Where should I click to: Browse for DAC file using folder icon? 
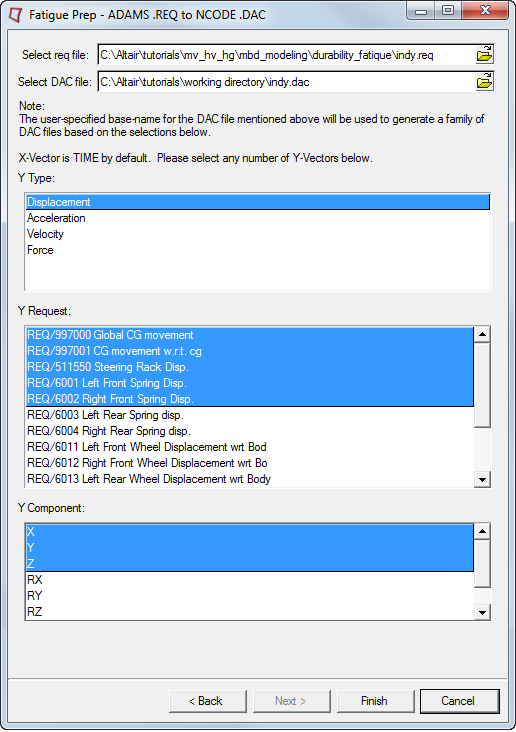[x=484, y=82]
